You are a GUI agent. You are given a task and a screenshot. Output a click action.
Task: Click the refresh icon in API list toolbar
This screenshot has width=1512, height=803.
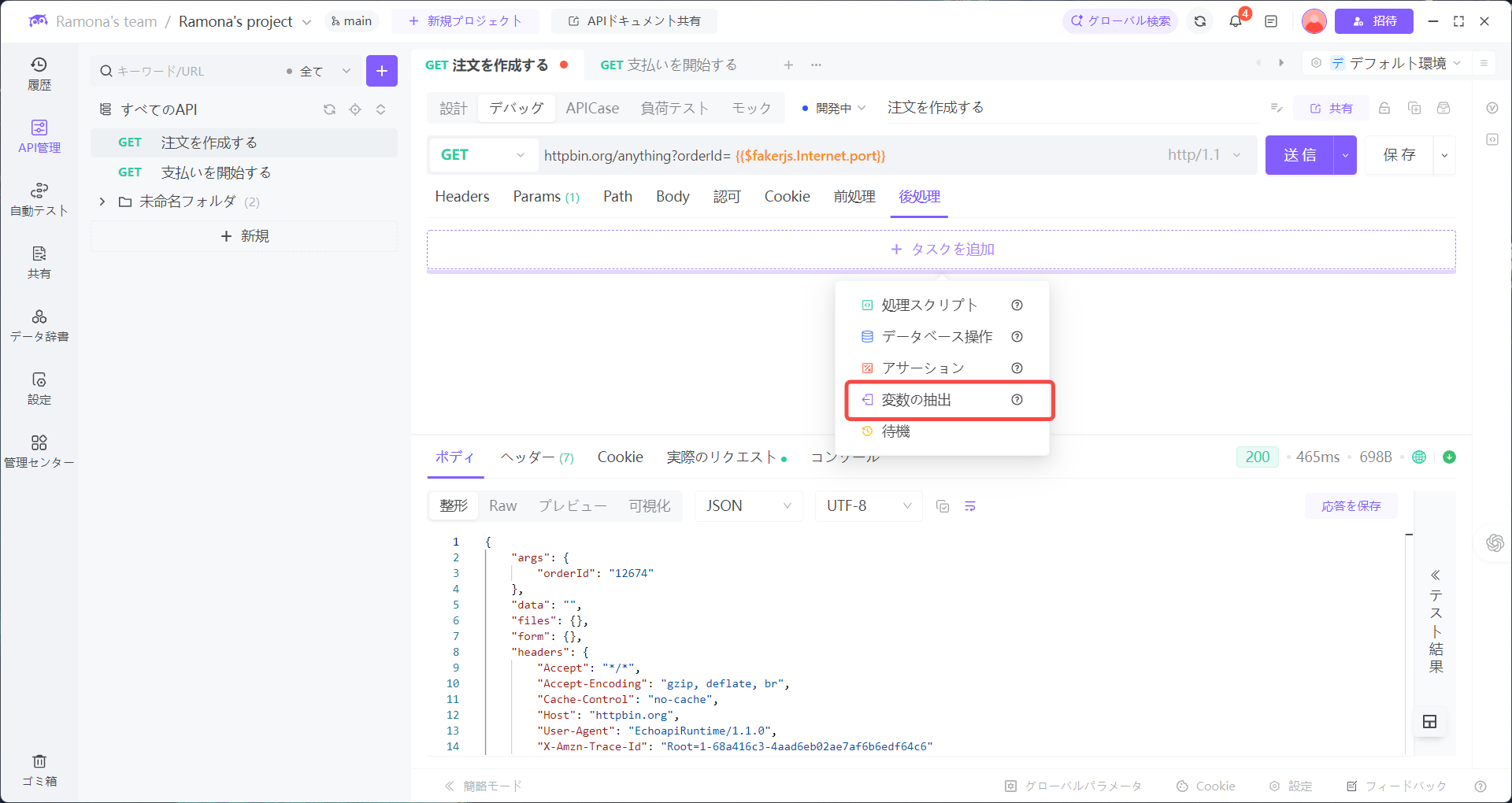[x=329, y=109]
